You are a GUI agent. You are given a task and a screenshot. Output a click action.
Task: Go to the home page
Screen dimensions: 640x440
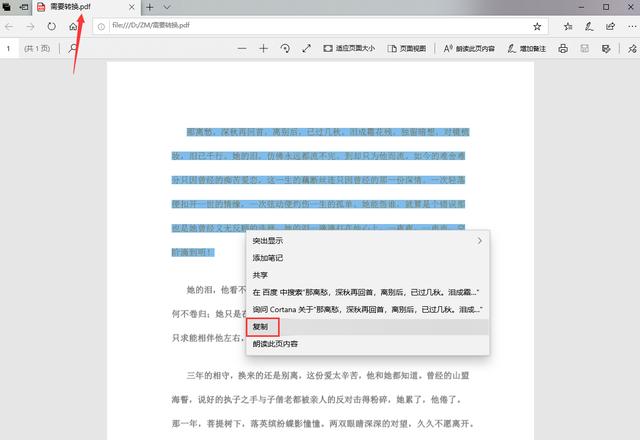click(73, 27)
